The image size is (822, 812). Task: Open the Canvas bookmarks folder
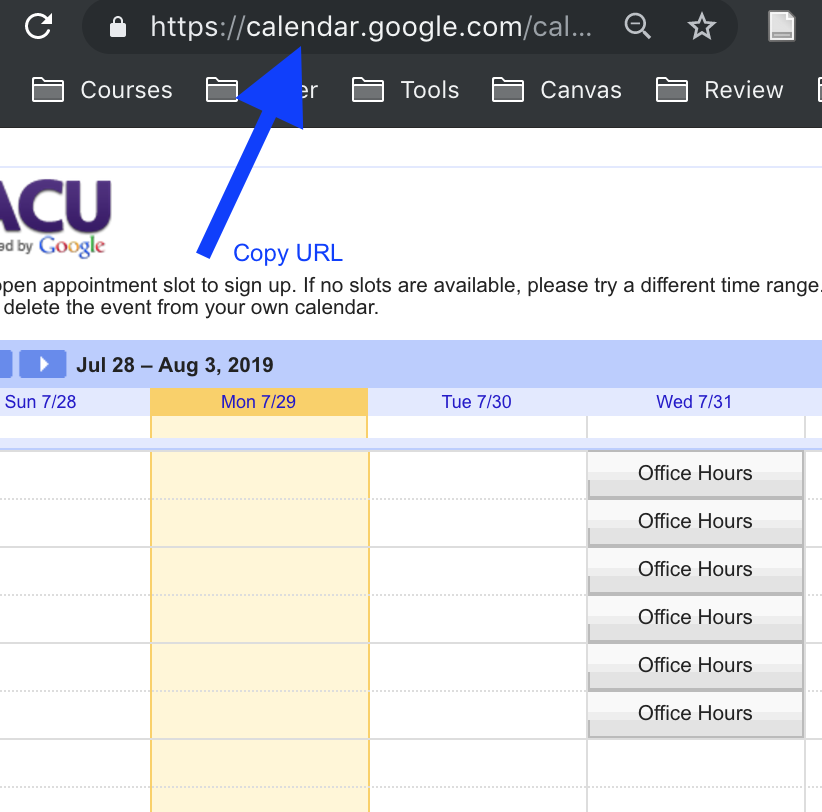point(557,90)
